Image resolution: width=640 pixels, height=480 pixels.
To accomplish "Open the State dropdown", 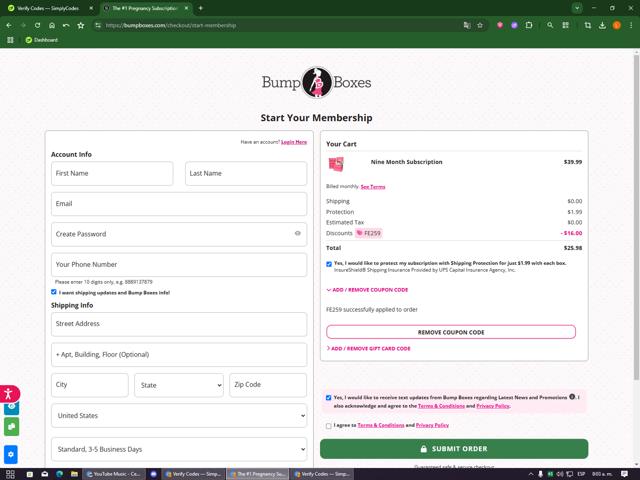I will (179, 385).
